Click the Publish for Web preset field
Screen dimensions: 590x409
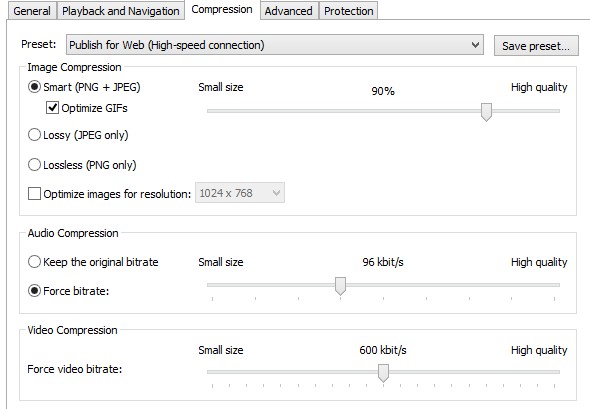point(275,45)
